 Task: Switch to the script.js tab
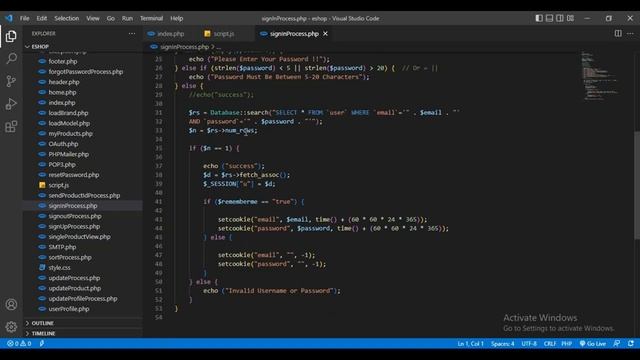click(x=224, y=33)
